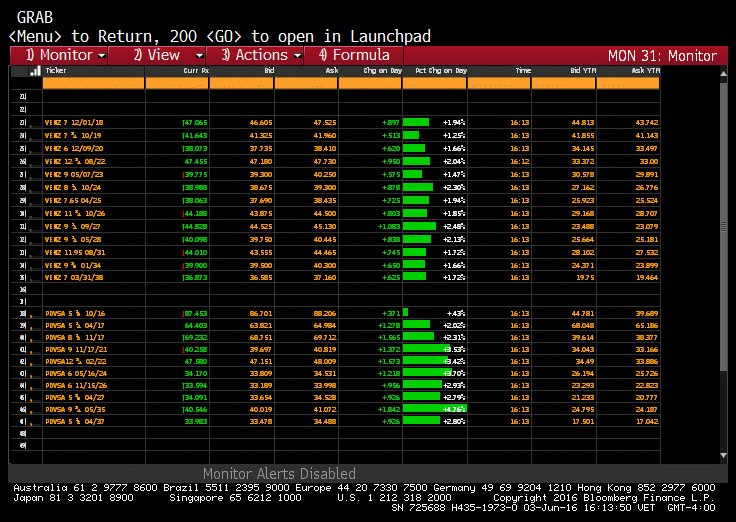Focus the orange filter field under Pct Chg on Day
This screenshot has height=522, width=736.
(x=435, y=84)
